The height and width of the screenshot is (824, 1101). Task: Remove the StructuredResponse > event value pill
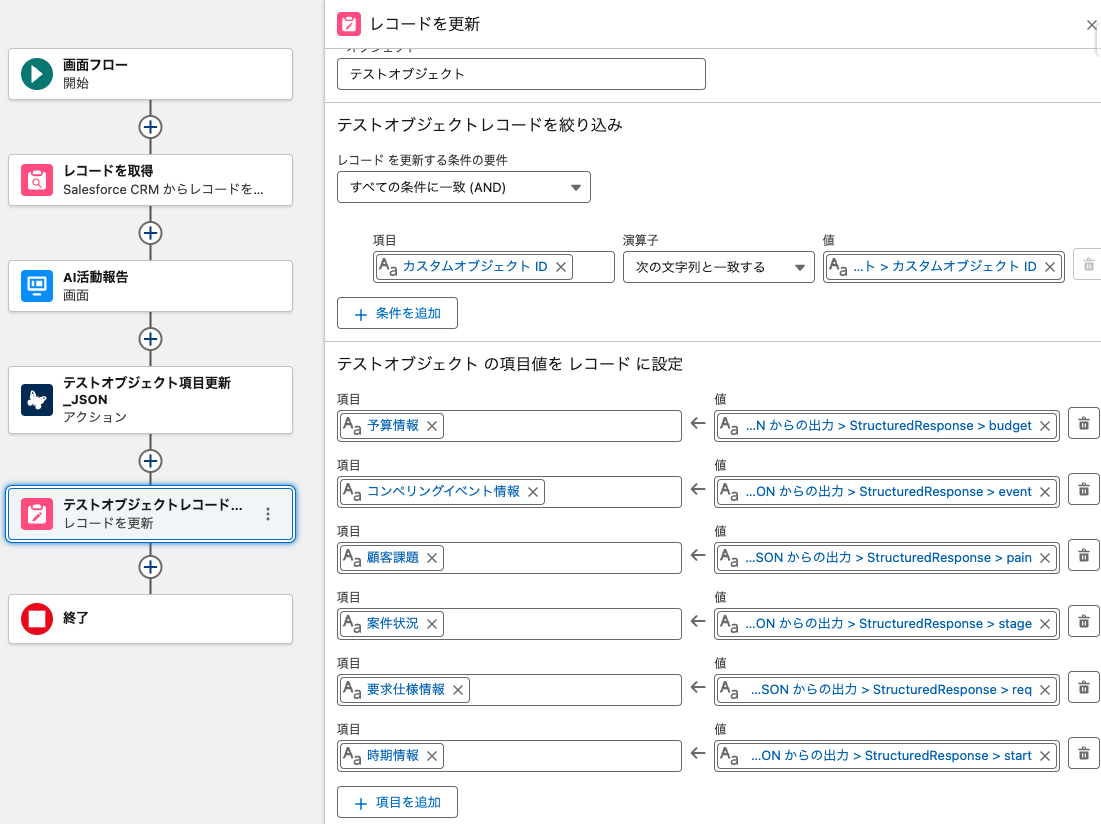tap(1045, 492)
